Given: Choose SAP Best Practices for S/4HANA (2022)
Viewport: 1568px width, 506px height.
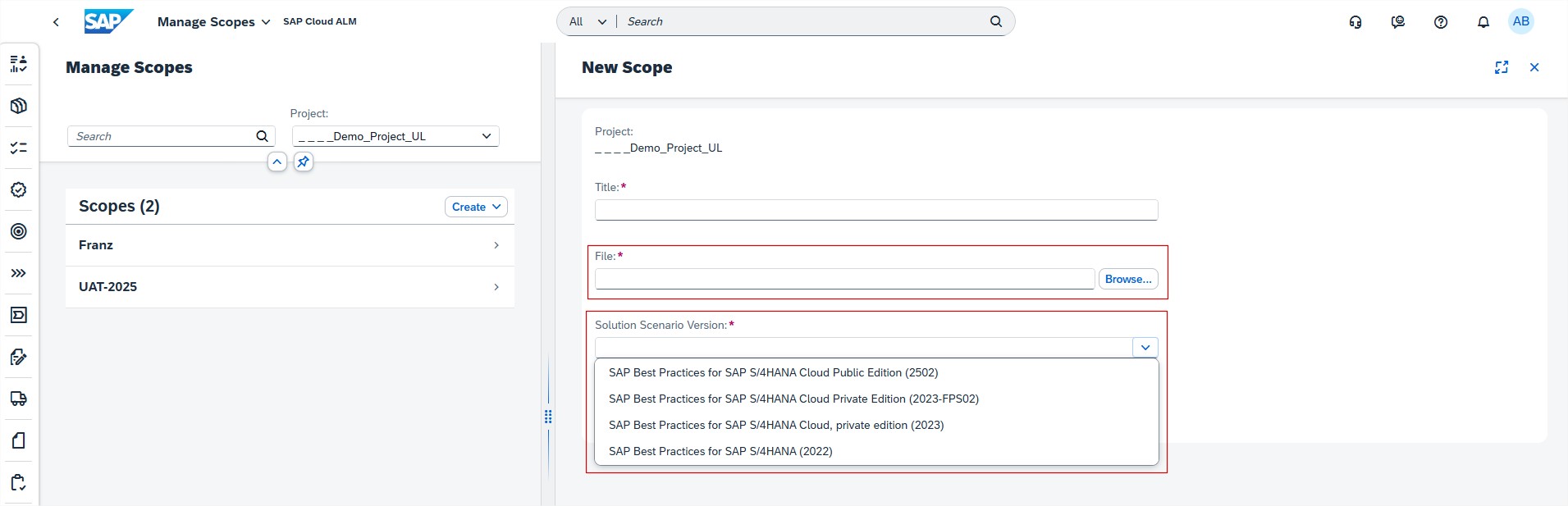Looking at the screenshot, I should point(720,451).
